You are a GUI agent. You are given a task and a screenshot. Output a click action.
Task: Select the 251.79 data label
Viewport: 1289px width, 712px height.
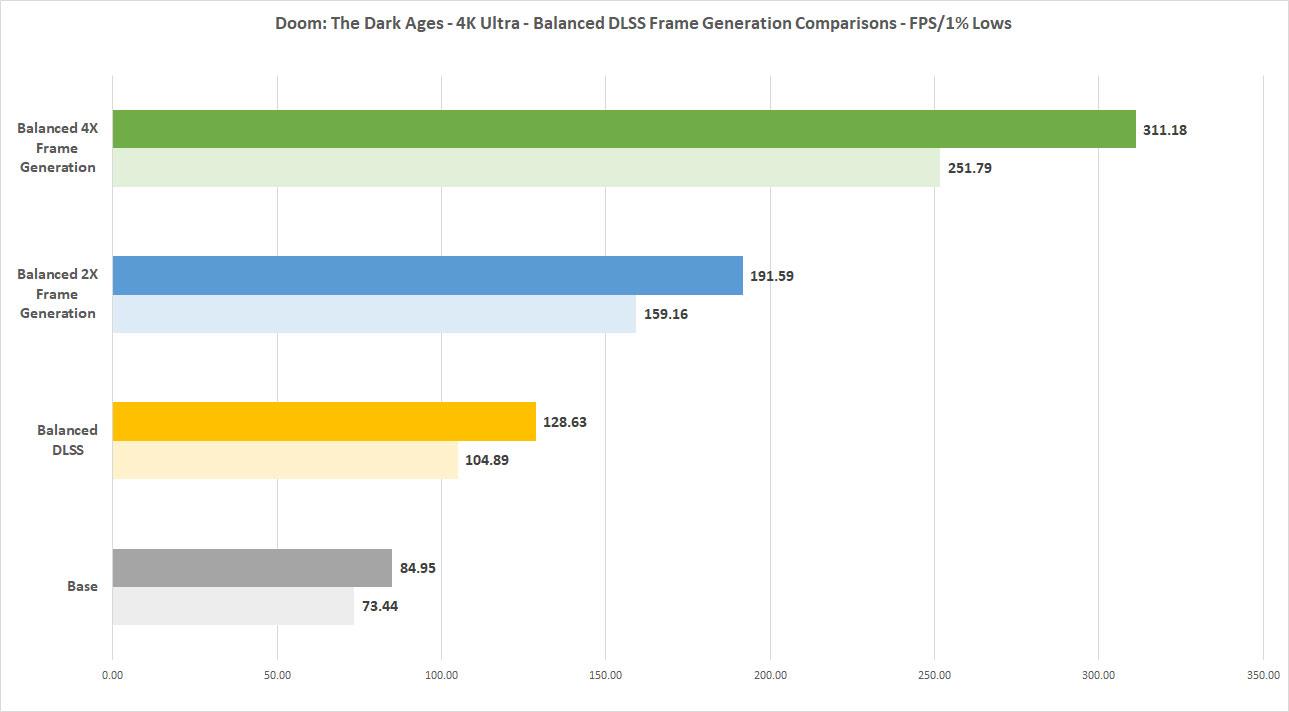[x=970, y=168]
